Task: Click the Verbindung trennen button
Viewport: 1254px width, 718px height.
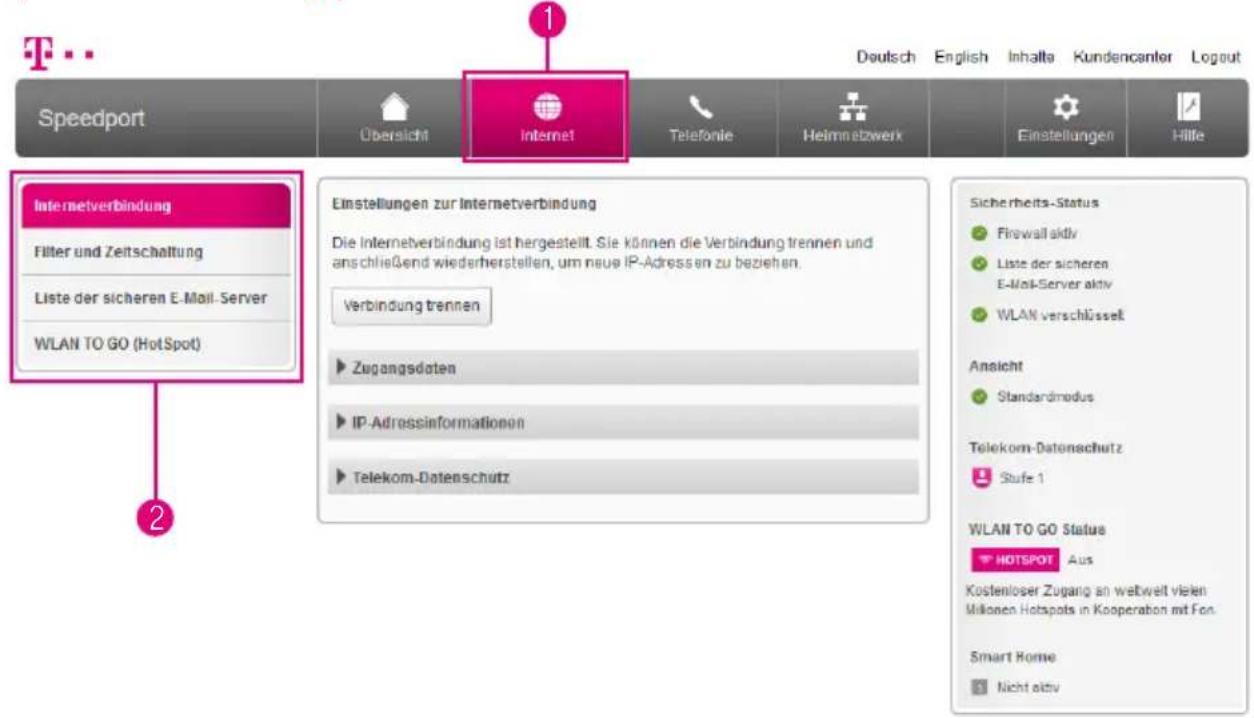Action: (411, 306)
